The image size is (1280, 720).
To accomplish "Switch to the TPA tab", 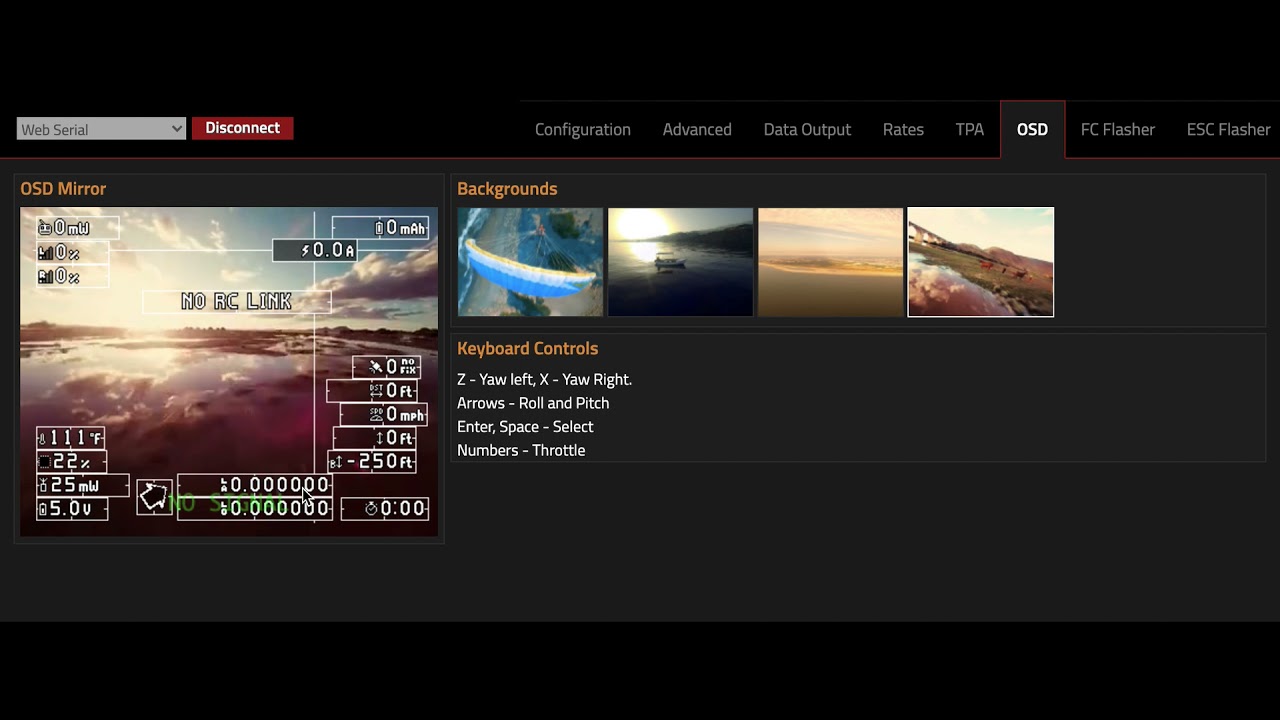I will [970, 129].
